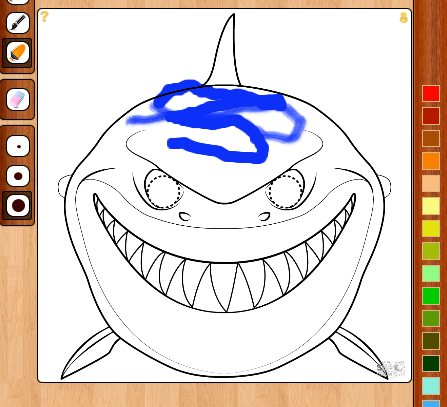The height and width of the screenshot is (407, 447).
Task: Pick the peach color swatch
Action: [431, 183]
